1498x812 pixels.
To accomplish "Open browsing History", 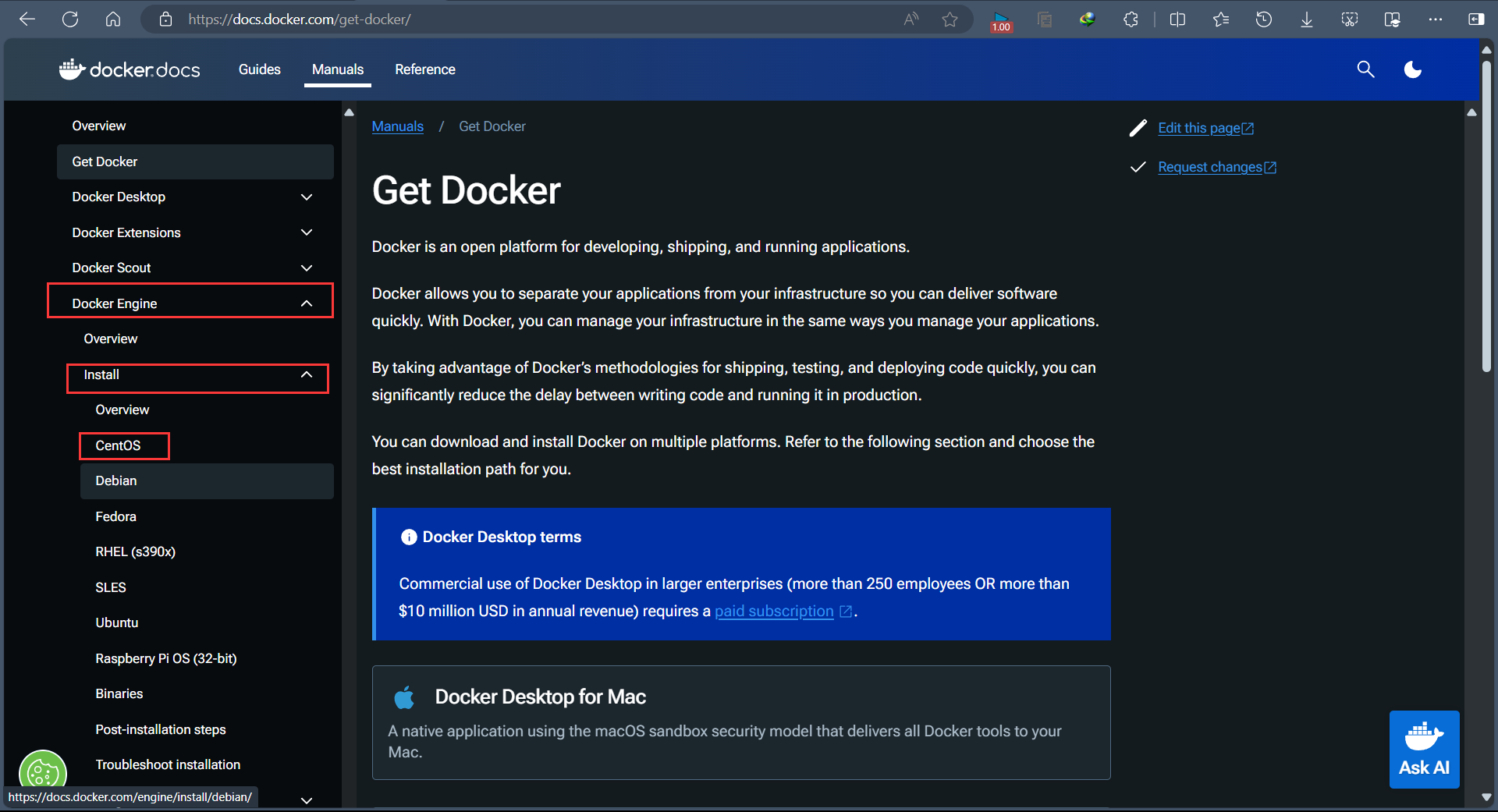I will (1264, 20).
